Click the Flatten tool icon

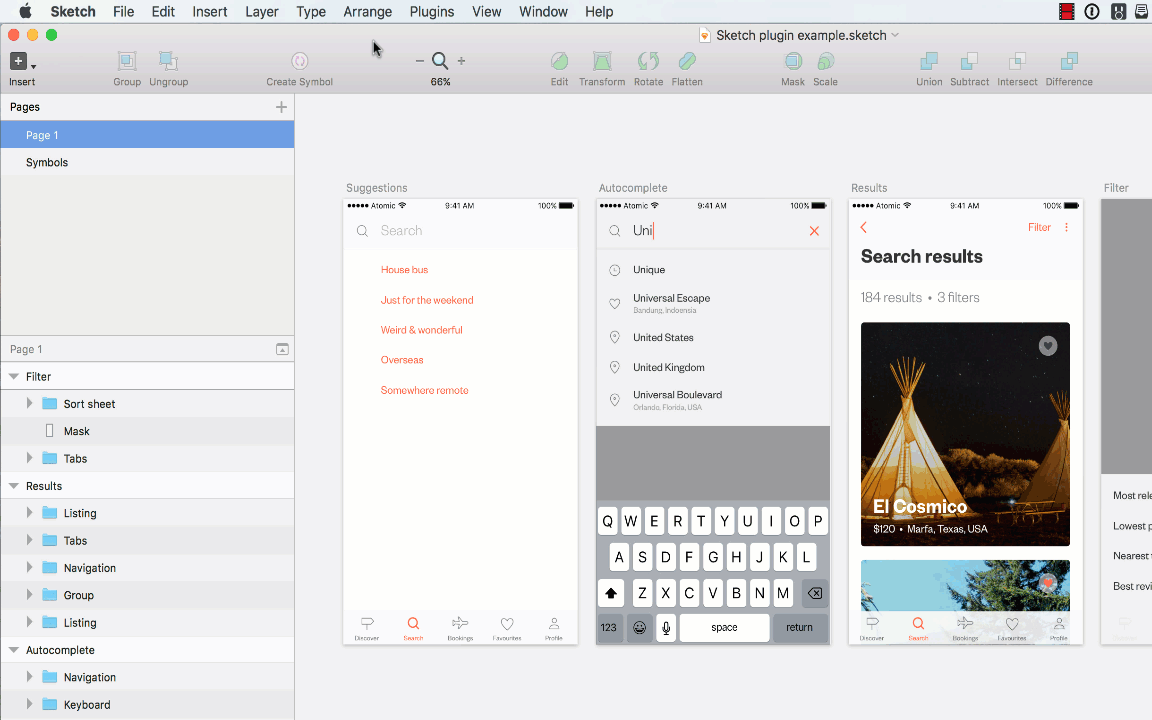point(687,61)
